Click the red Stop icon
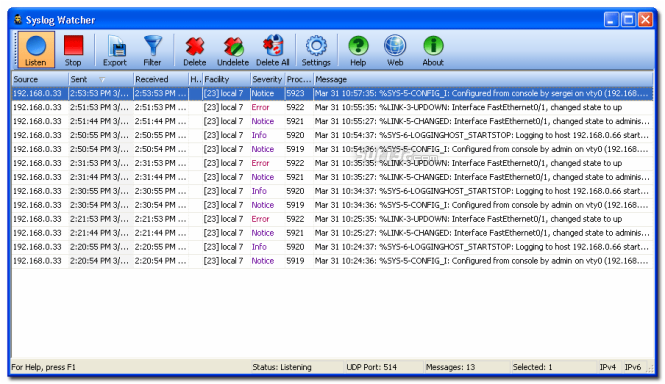The image size is (665, 384). [x=73, y=46]
